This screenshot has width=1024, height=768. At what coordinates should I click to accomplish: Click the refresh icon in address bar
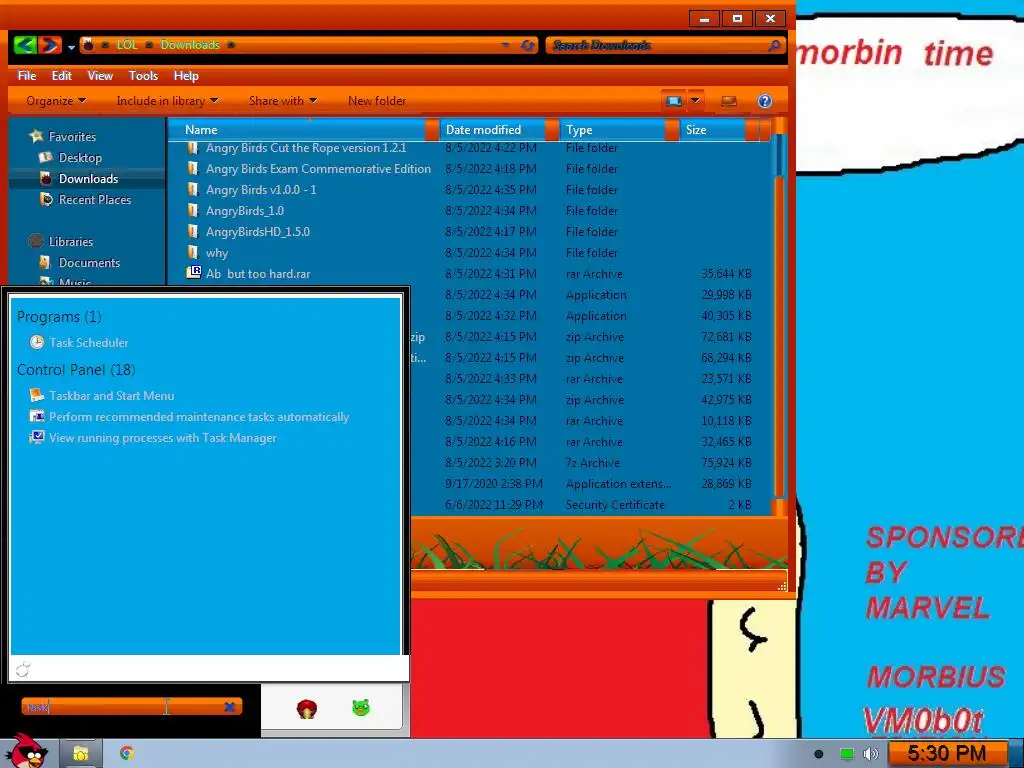point(528,45)
